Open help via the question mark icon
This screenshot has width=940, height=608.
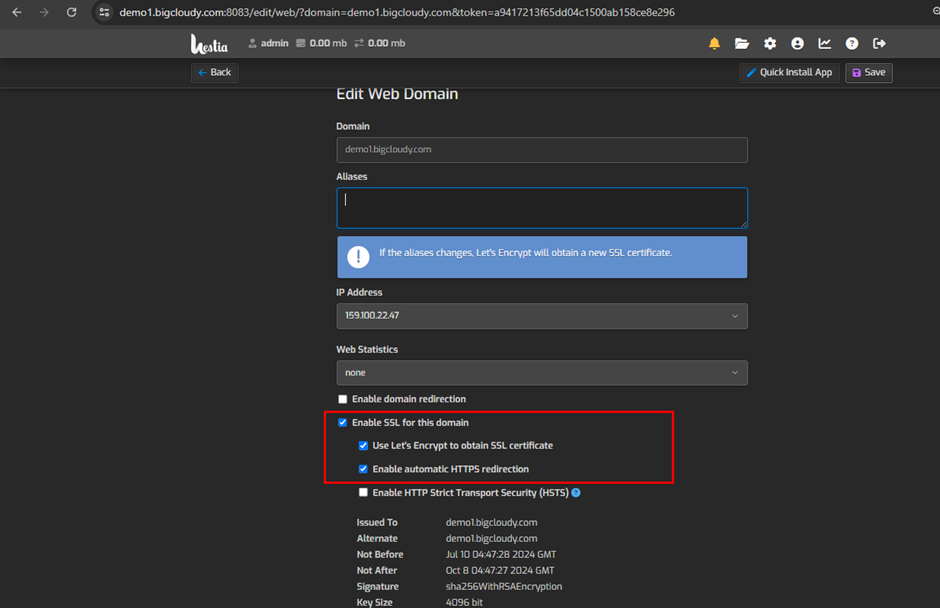coord(851,43)
